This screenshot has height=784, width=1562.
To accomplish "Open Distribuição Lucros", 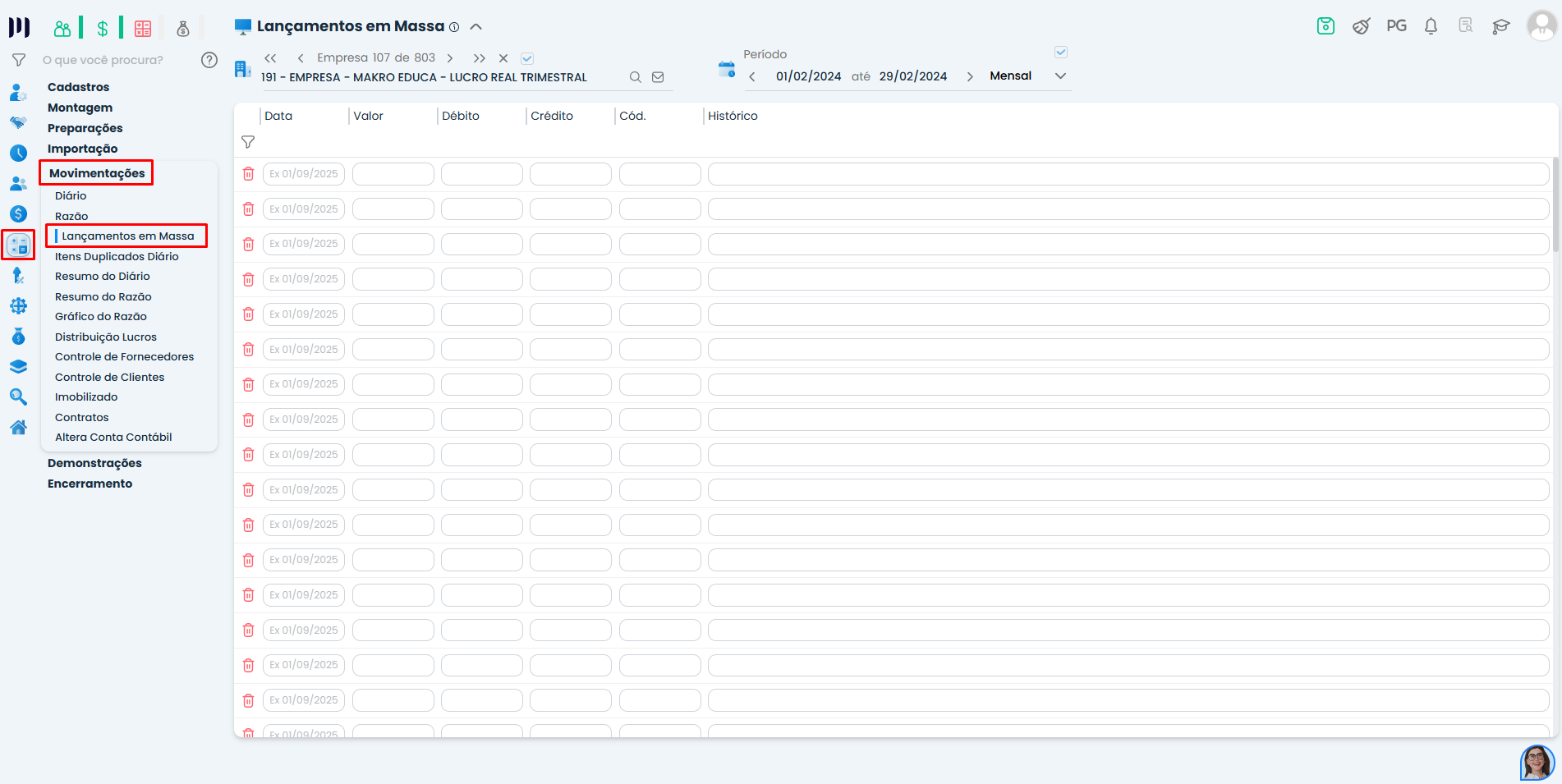I will click(x=106, y=337).
